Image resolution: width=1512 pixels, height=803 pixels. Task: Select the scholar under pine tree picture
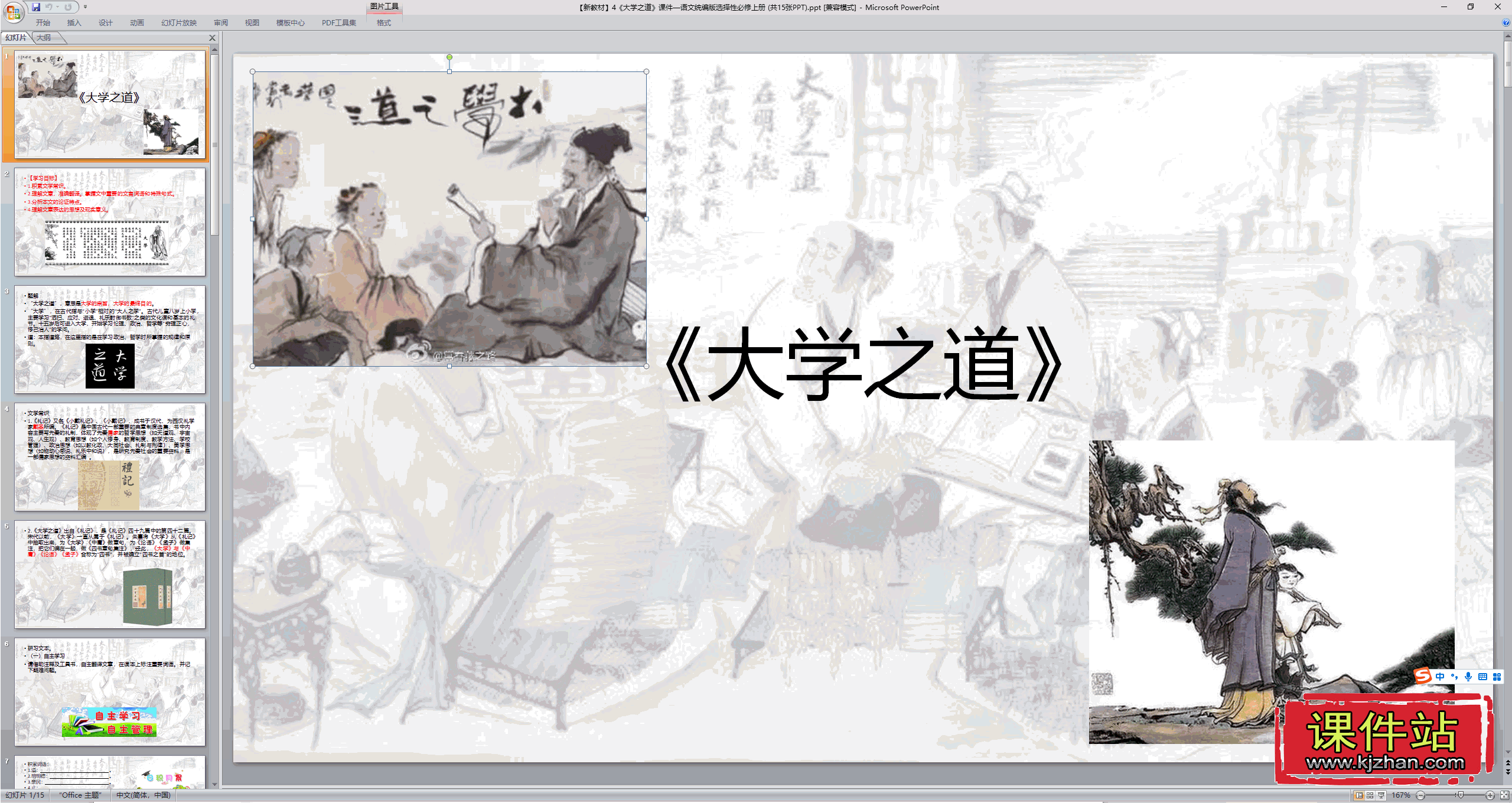tap(1272, 592)
